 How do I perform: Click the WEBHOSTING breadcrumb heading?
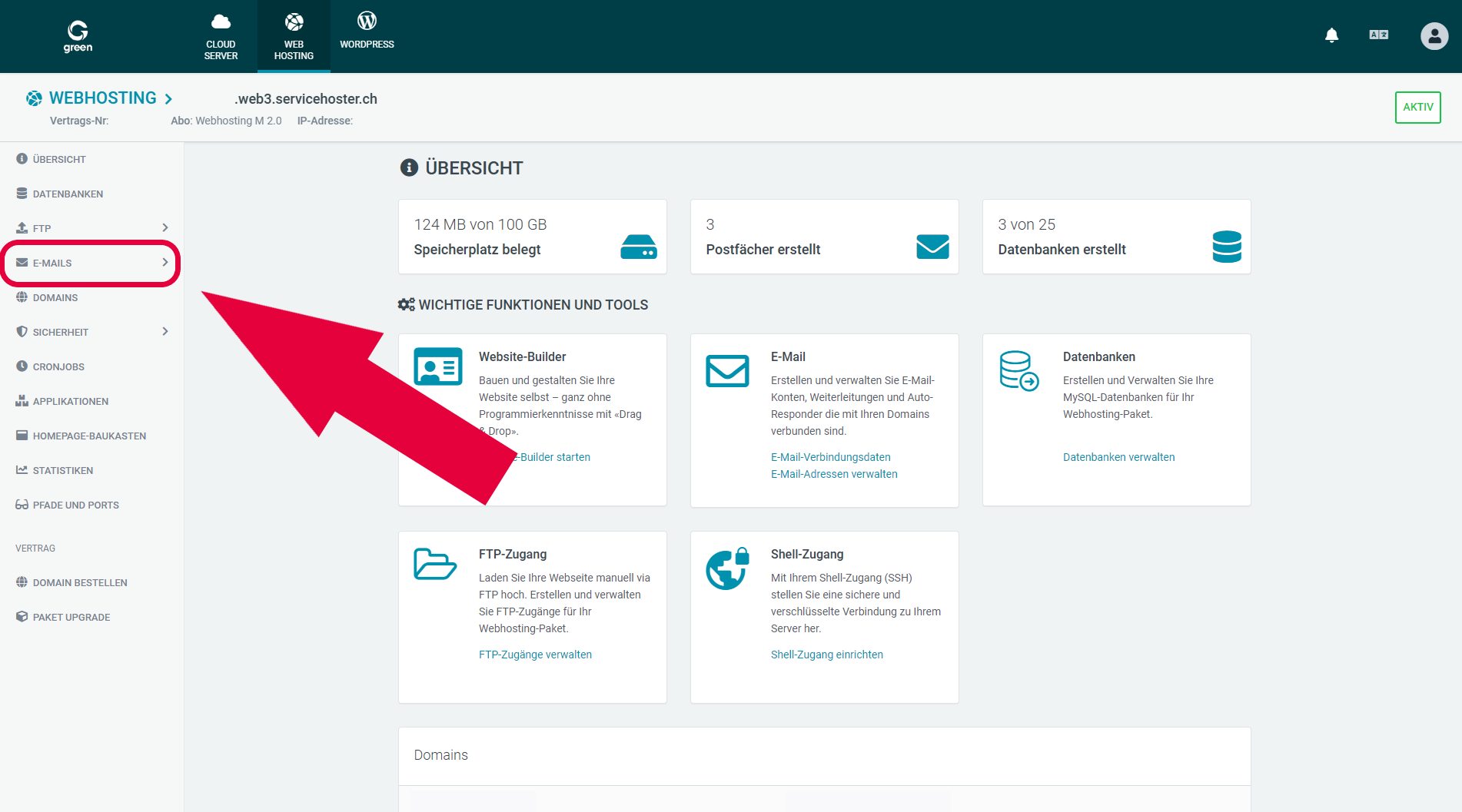pos(102,98)
